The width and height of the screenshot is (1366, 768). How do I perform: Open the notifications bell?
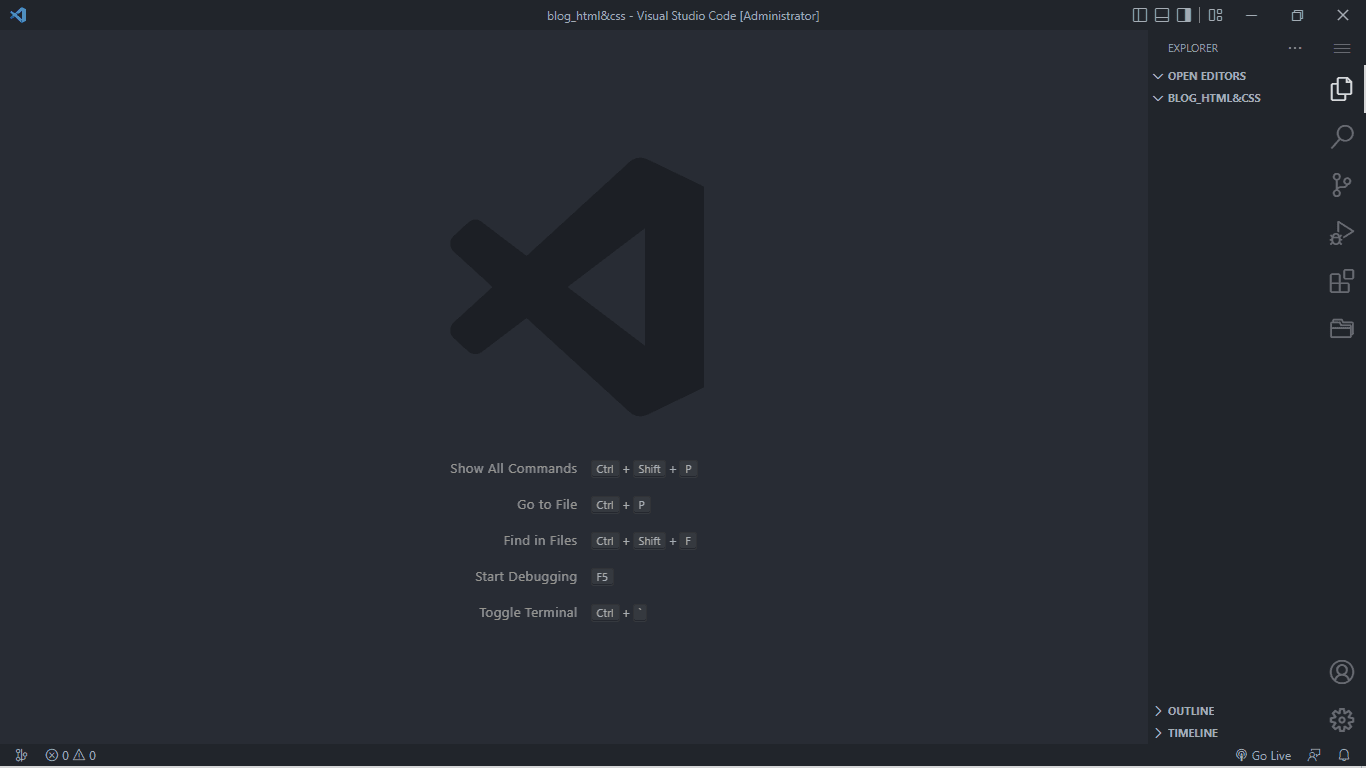click(x=1344, y=755)
